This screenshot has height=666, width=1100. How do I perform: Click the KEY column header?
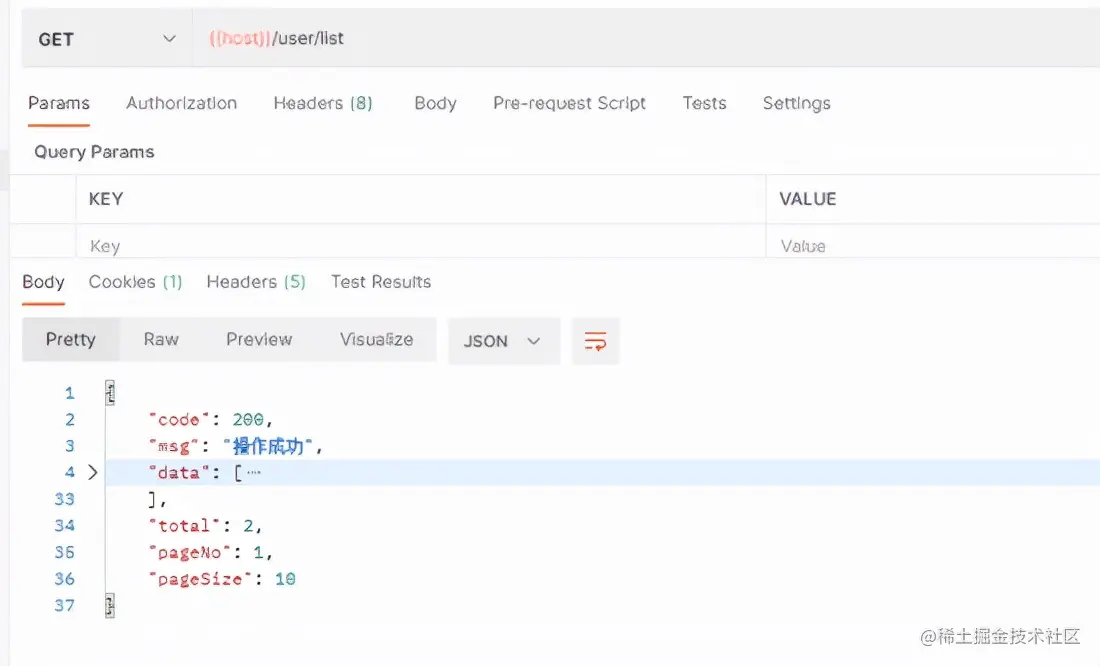click(106, 199)
